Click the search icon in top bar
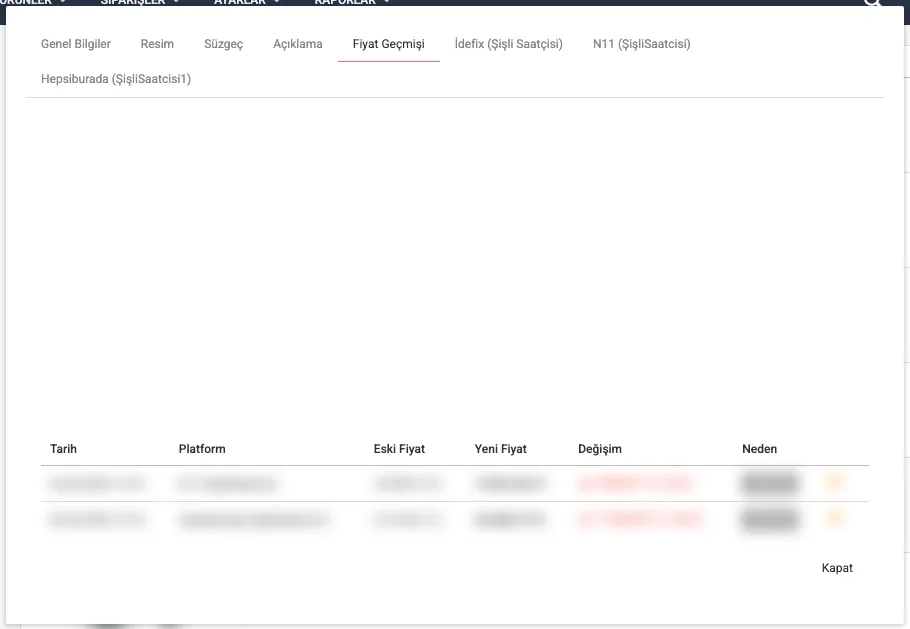 pyautogui.click(x=873, y=3)
